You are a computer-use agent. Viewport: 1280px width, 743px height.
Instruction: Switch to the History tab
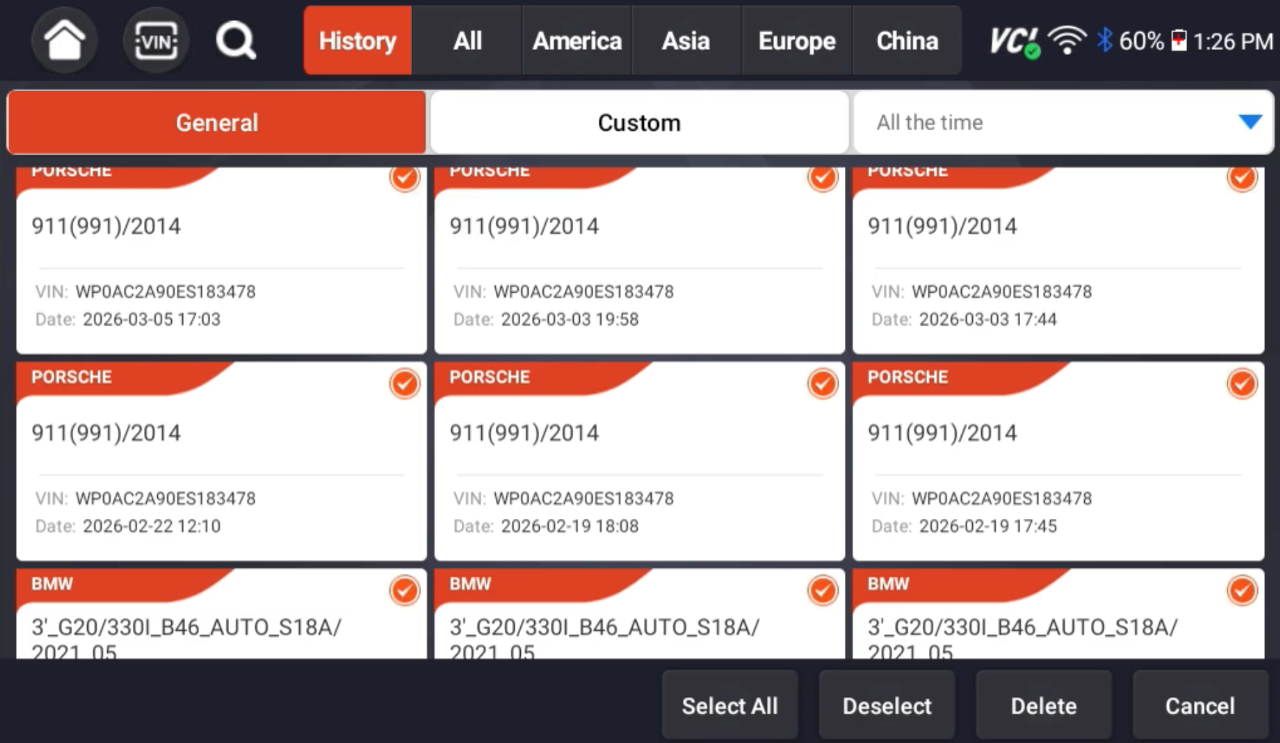tap(357, 41)
